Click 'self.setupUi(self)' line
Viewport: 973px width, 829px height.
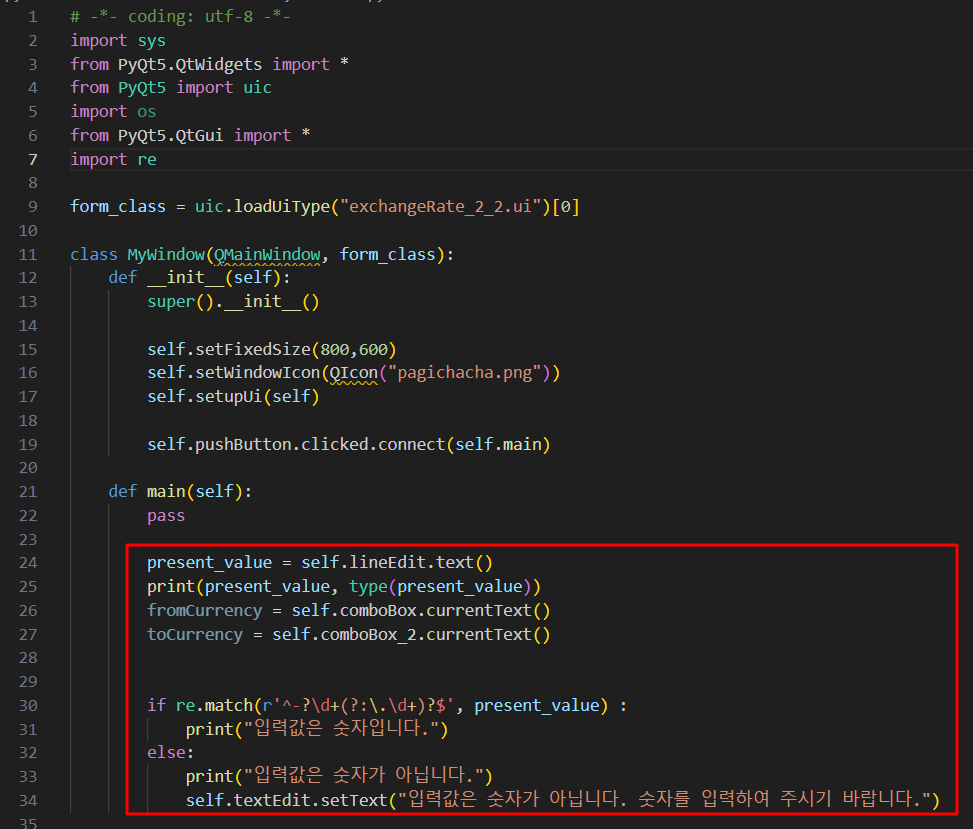pyautogui.click(x=233, y=397)
